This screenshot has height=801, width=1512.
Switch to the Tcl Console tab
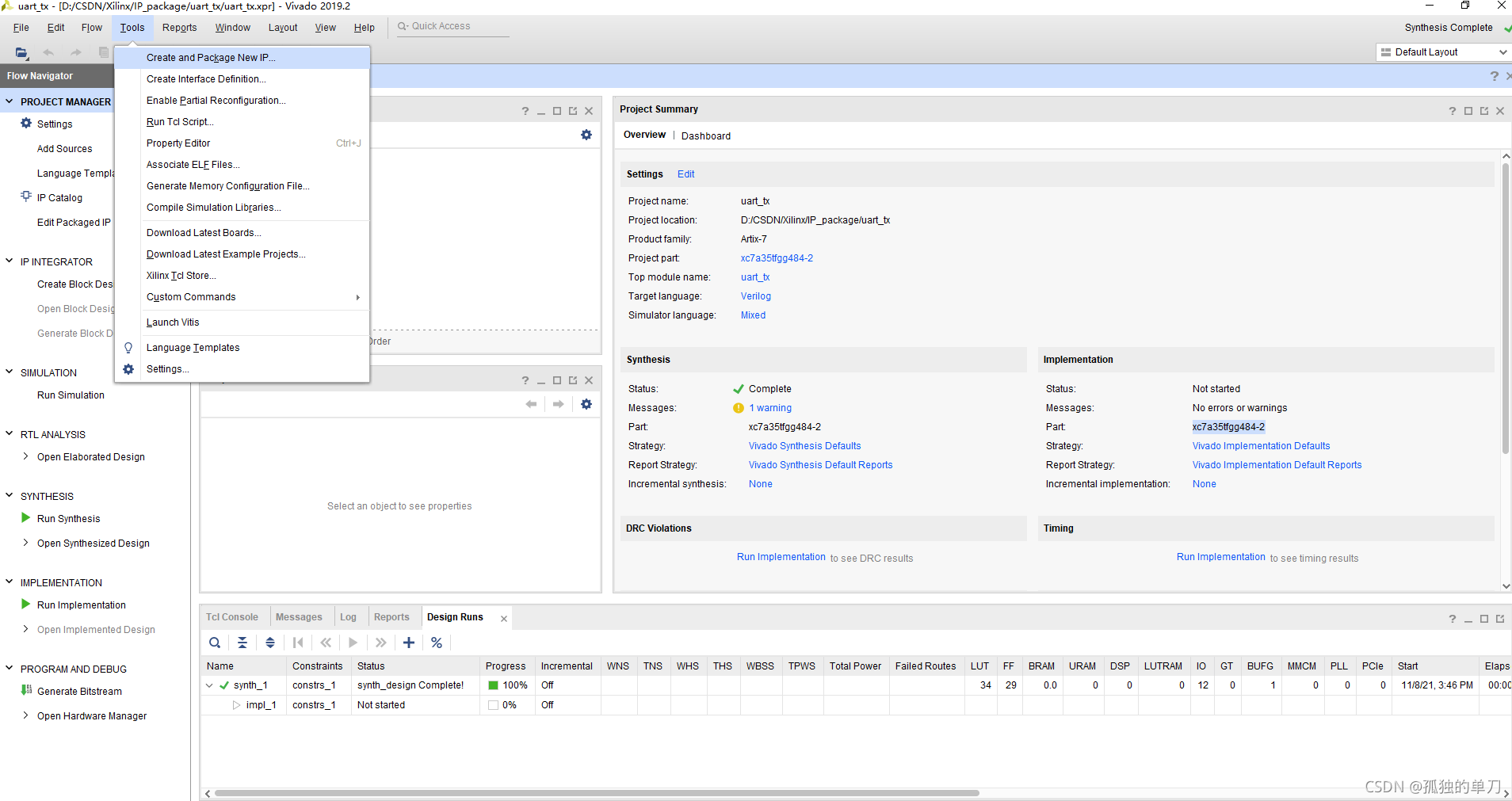click(x=232, y=617)
